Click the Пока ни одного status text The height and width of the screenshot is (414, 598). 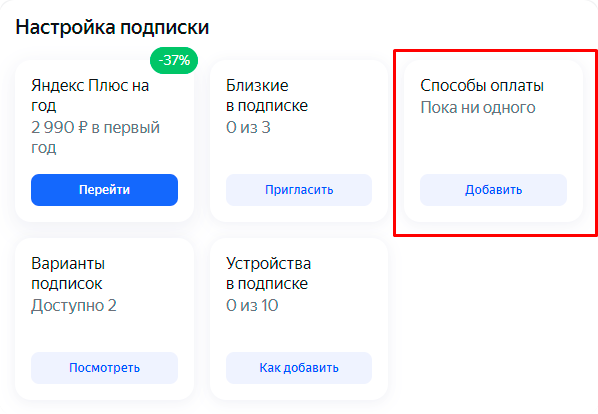(478, 108)
